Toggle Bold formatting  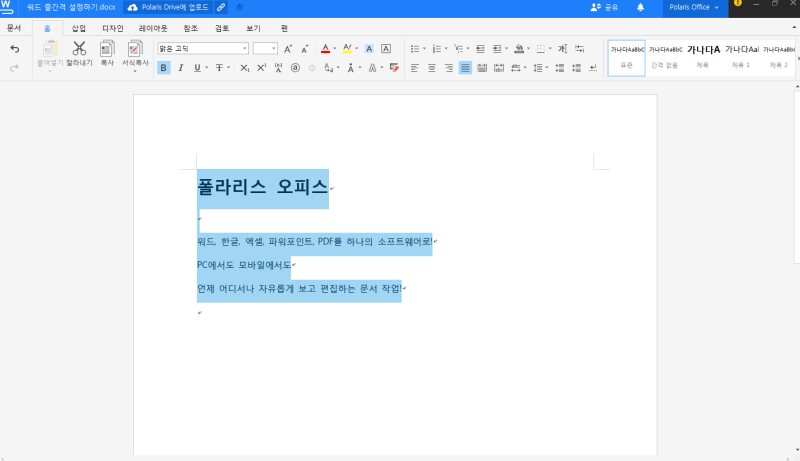tap(163, 68)
